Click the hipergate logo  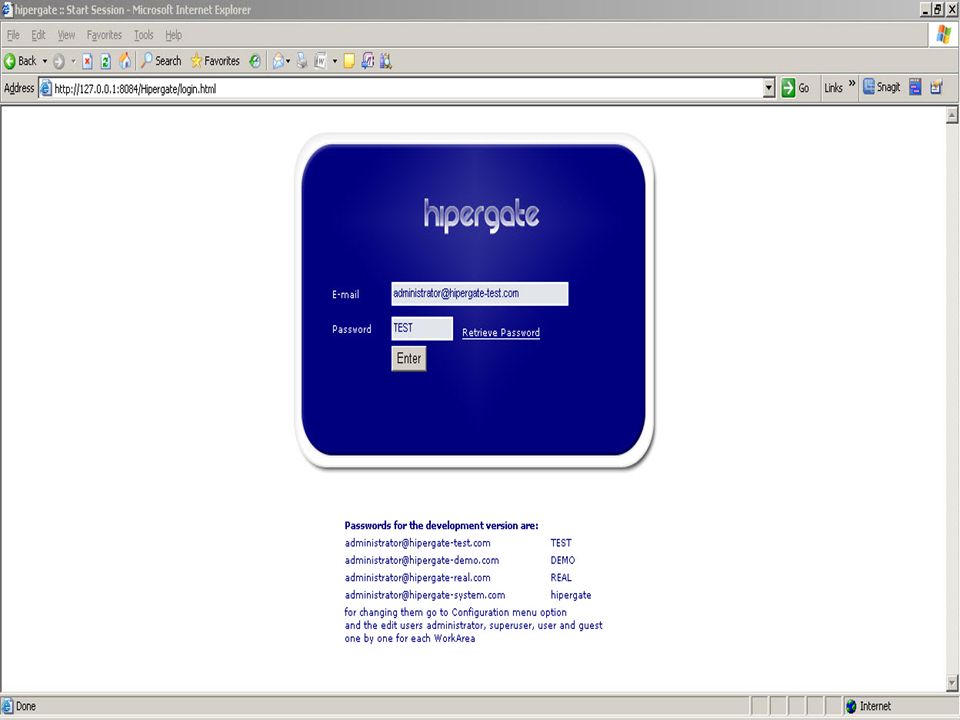pyautogui.click(x=481, y=215)
